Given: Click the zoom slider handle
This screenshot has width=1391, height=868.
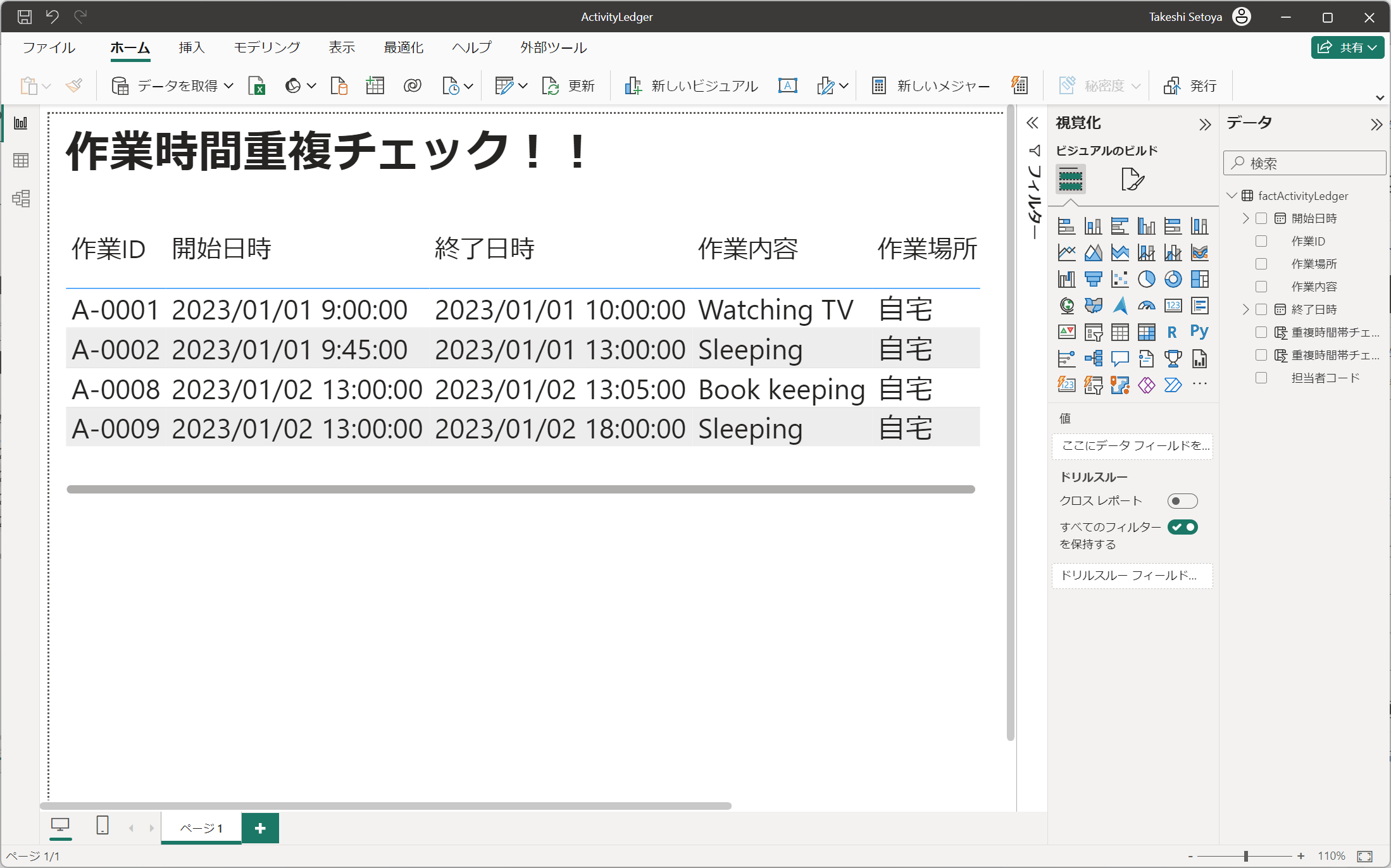Looking at the screenshot, I should coord(1245,856).
